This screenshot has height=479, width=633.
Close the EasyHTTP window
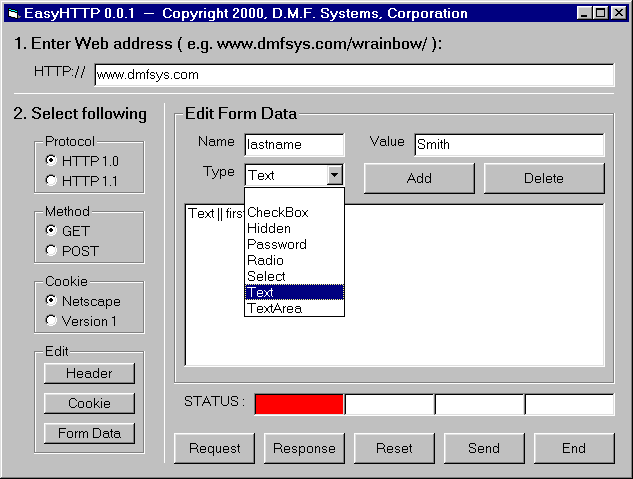click(x=618, y=13)
